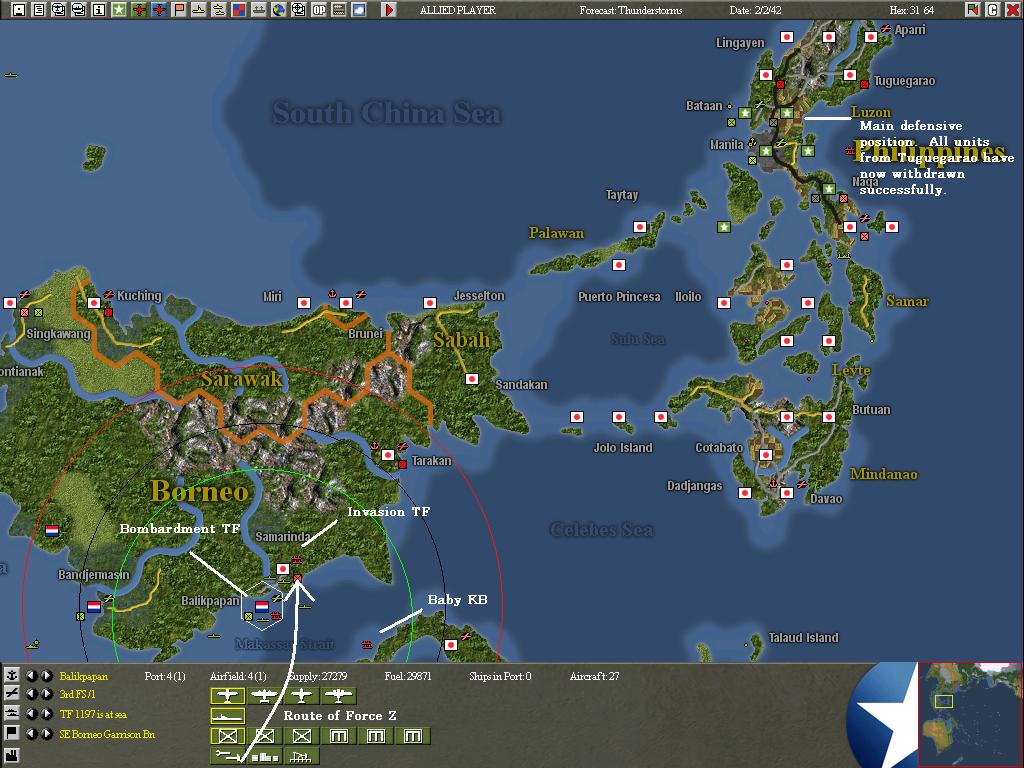Click the single yellow ship toolbar icon
Screen dimensions: 1024x768
199,10
